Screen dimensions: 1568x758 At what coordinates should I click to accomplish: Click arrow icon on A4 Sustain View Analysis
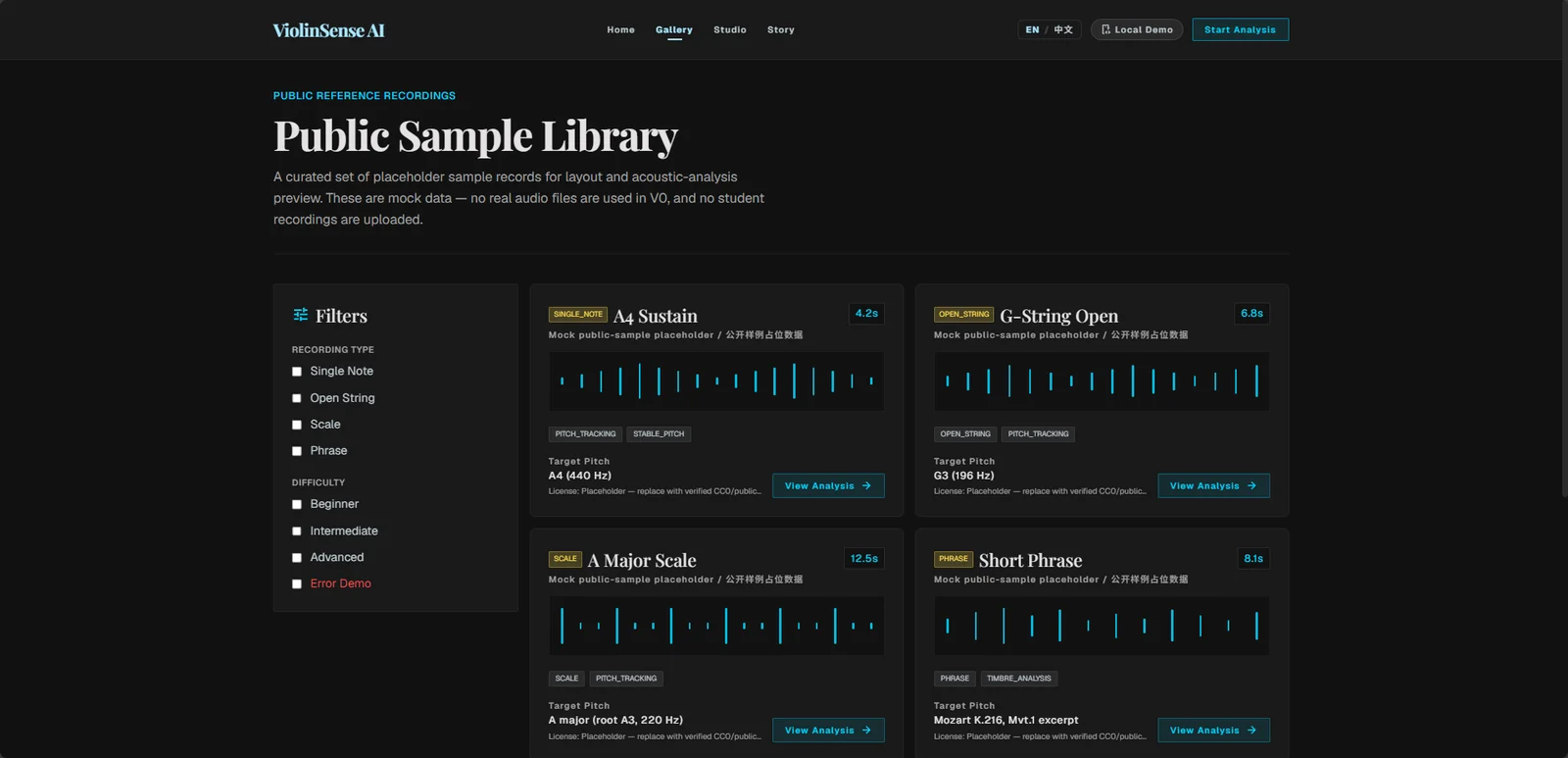click(866, 485)
